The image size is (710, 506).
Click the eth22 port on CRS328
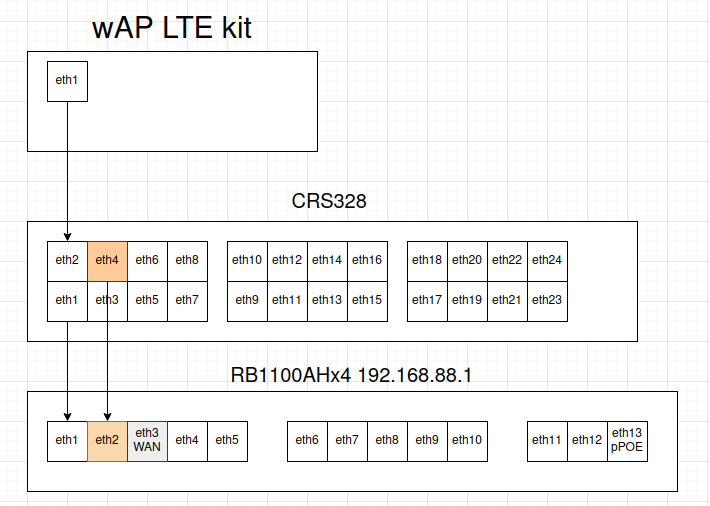click(508, 261)
